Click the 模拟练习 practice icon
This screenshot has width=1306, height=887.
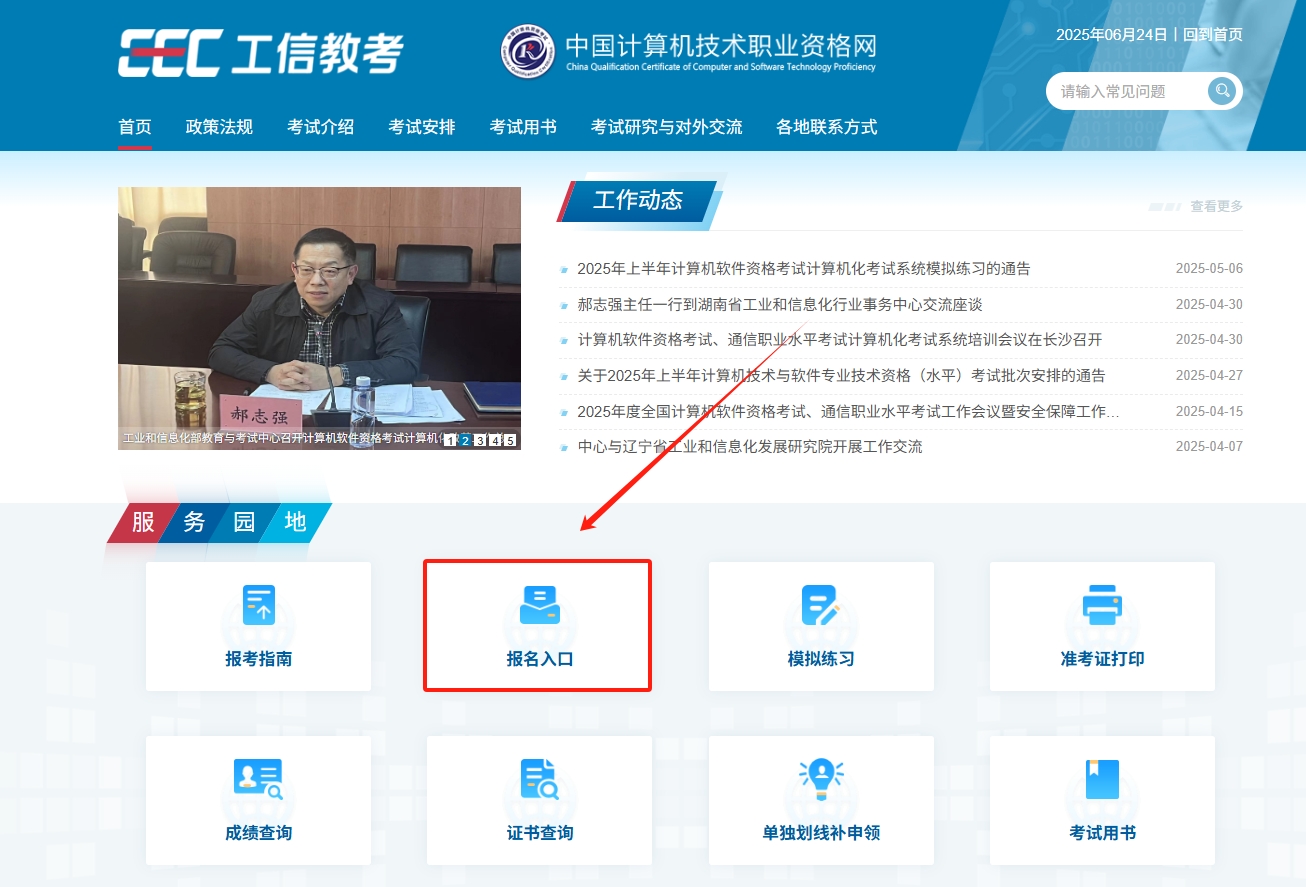pyautogui.click(x=820, y=606)
